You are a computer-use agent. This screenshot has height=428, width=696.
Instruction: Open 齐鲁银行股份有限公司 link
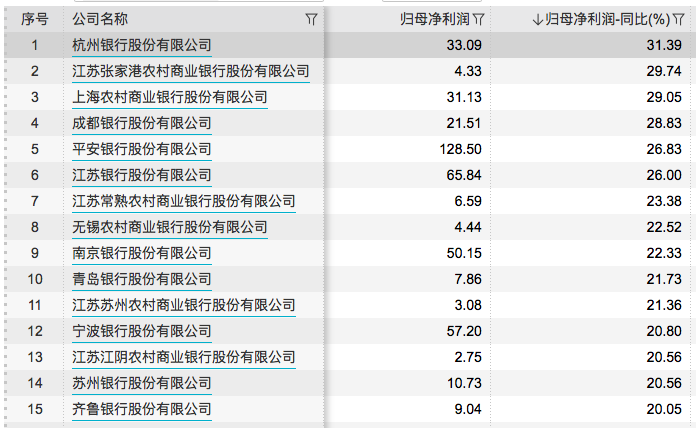[142, 409]
